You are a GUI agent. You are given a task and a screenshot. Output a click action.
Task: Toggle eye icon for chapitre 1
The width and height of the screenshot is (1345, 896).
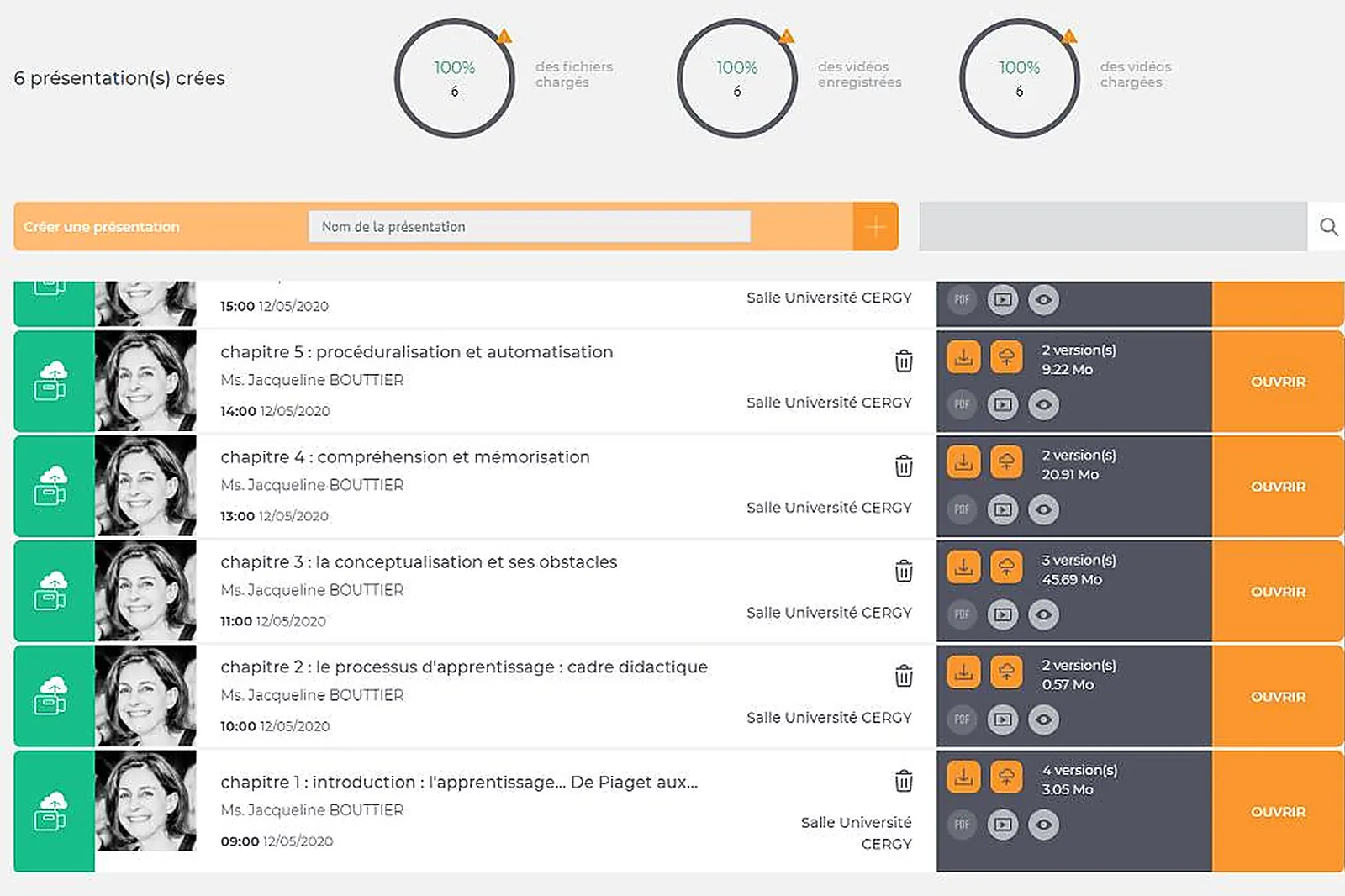[1043, 825]
